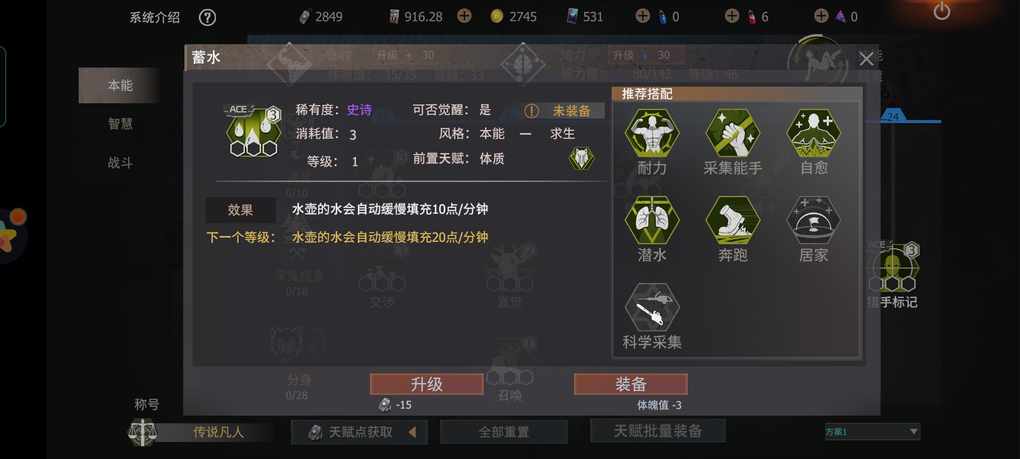Click the 天赋批量装备 batch equip button

[658, 430]
